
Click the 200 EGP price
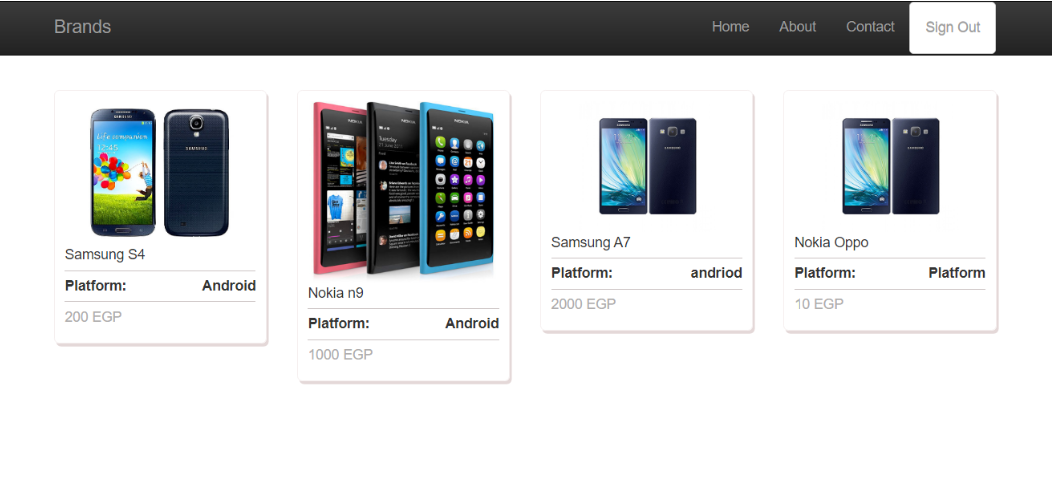point(93,317)
